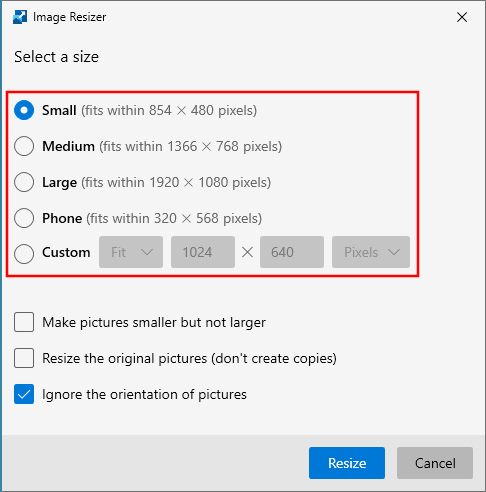Close the Image Resizer dialog
This screenshot has width=486, height=492.
462,17
